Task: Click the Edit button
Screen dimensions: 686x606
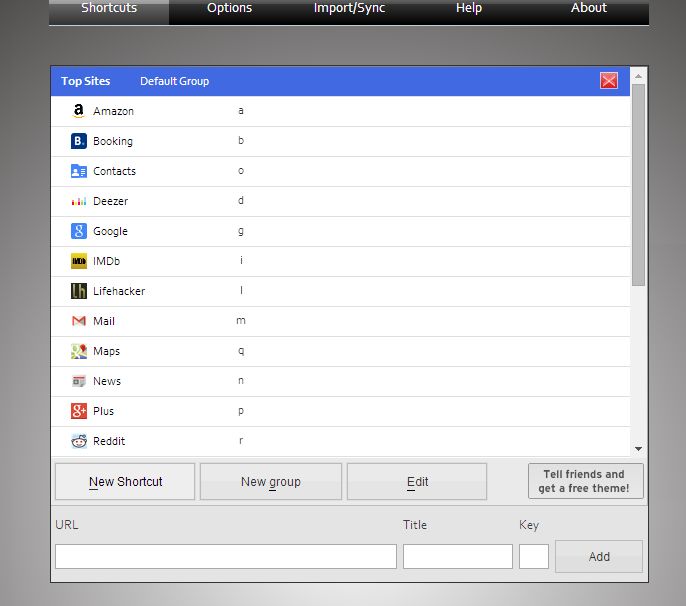Action: [x=417, y=481]
